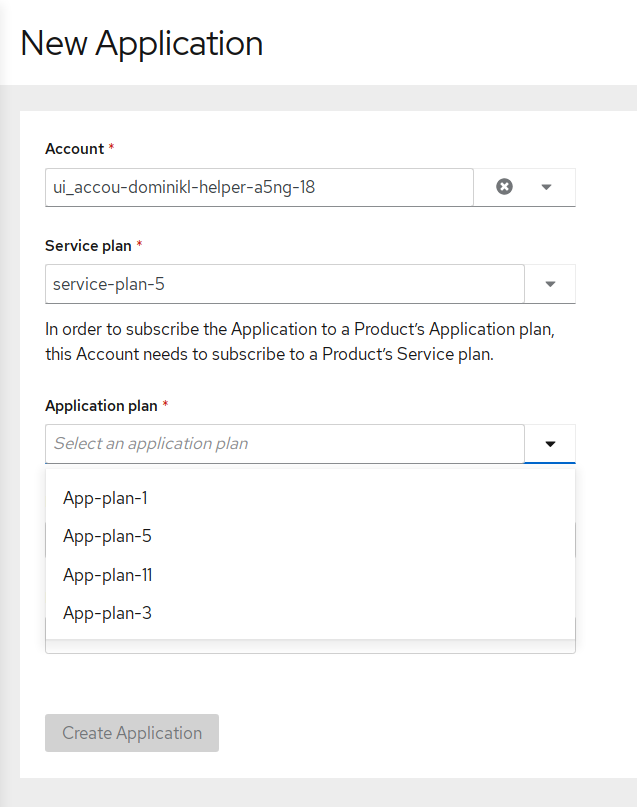Click the red asterisk beside Application plan
Screen dimensions: 637x807
click(165, 406)
